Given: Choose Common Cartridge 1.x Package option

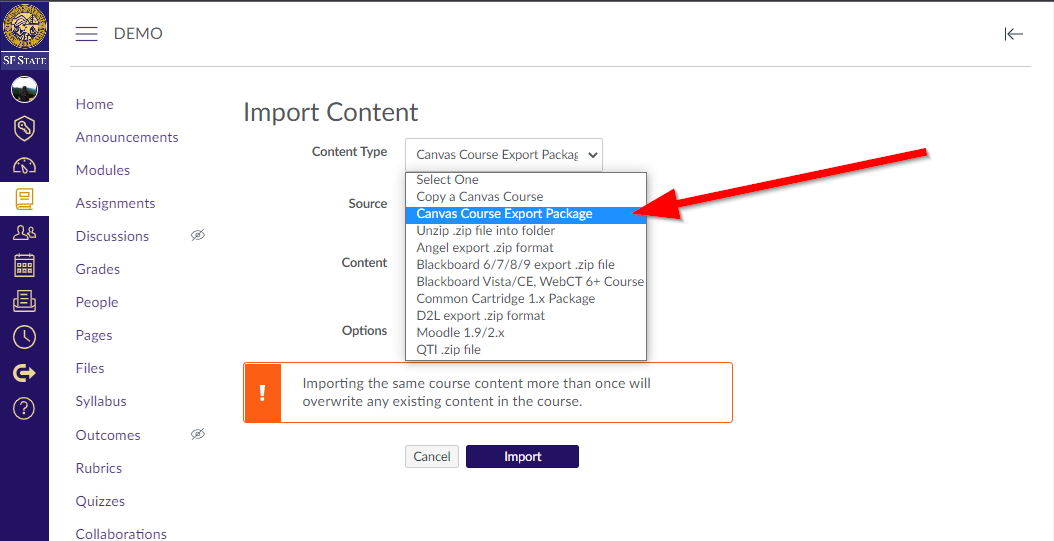Looking at the screenshot, I should click(505, 299).
